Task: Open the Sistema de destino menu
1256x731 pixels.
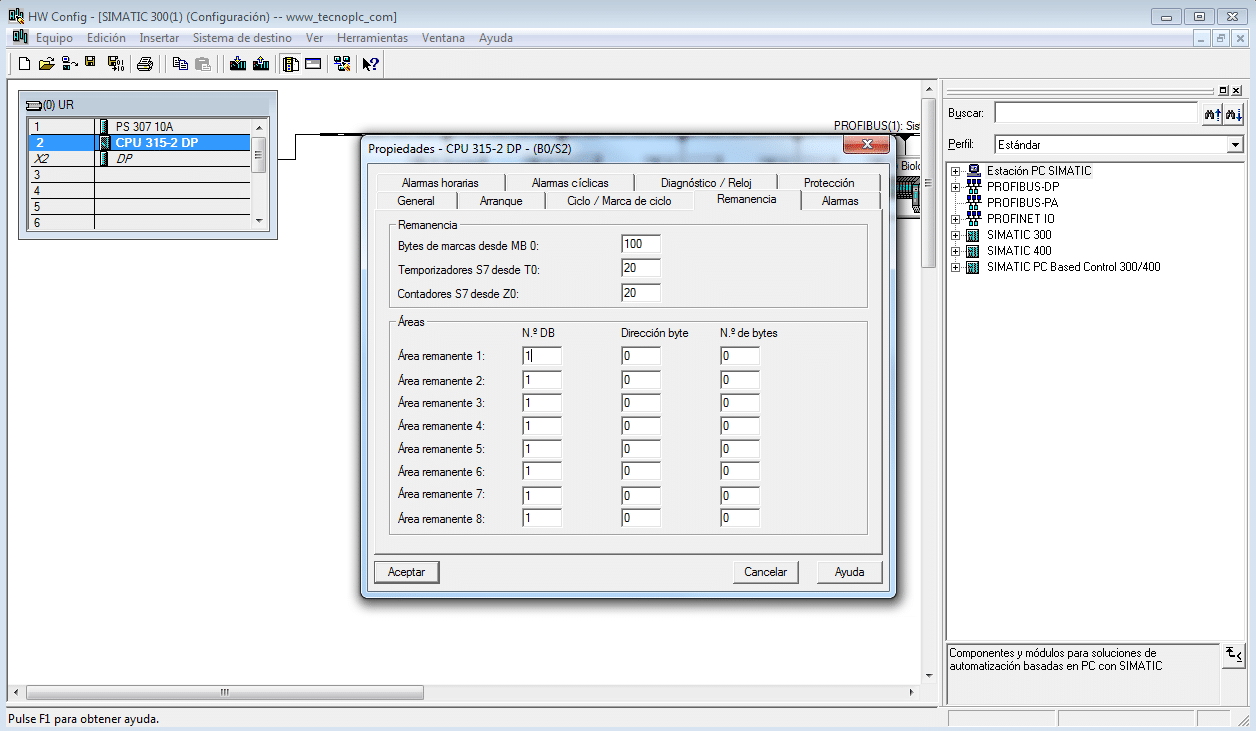Action: pyautogui.click(x=242, y=38)
